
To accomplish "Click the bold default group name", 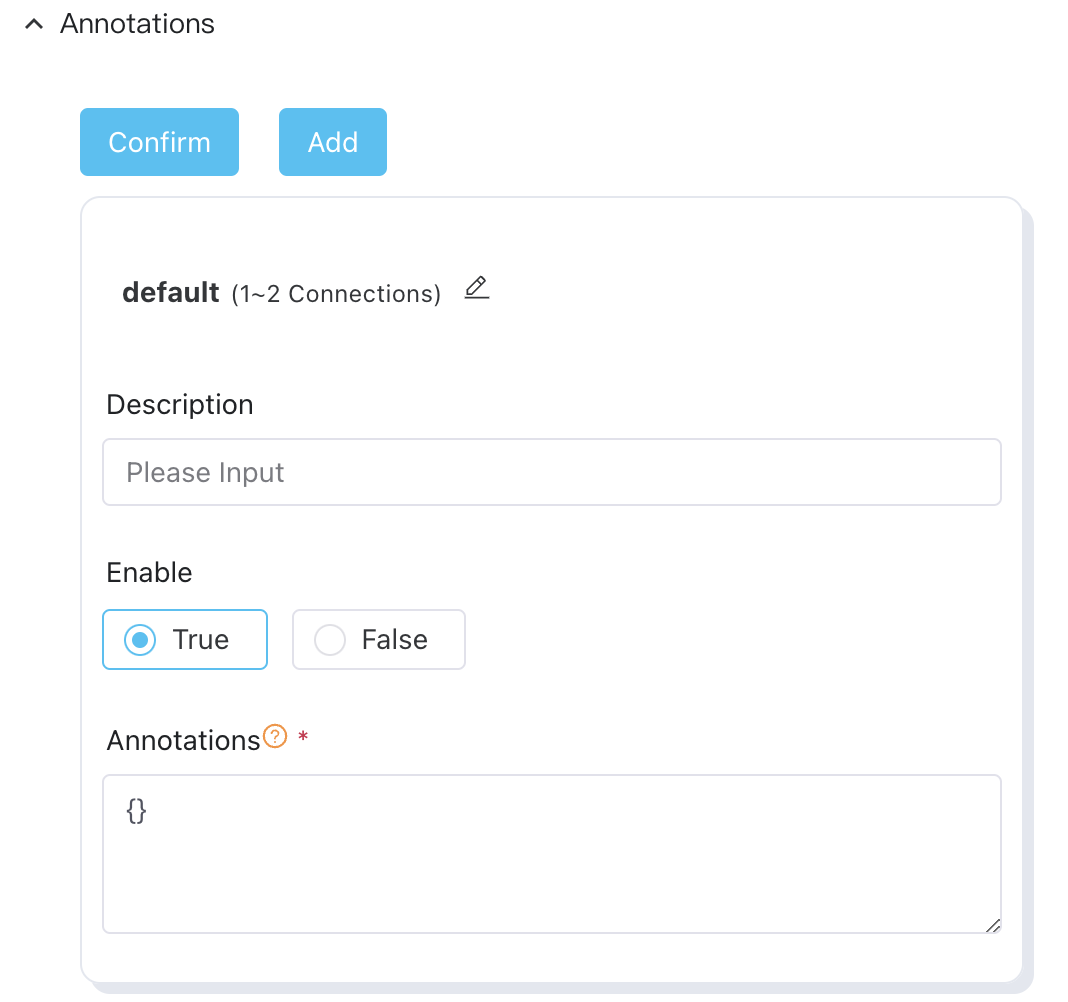I will point(170,293).
